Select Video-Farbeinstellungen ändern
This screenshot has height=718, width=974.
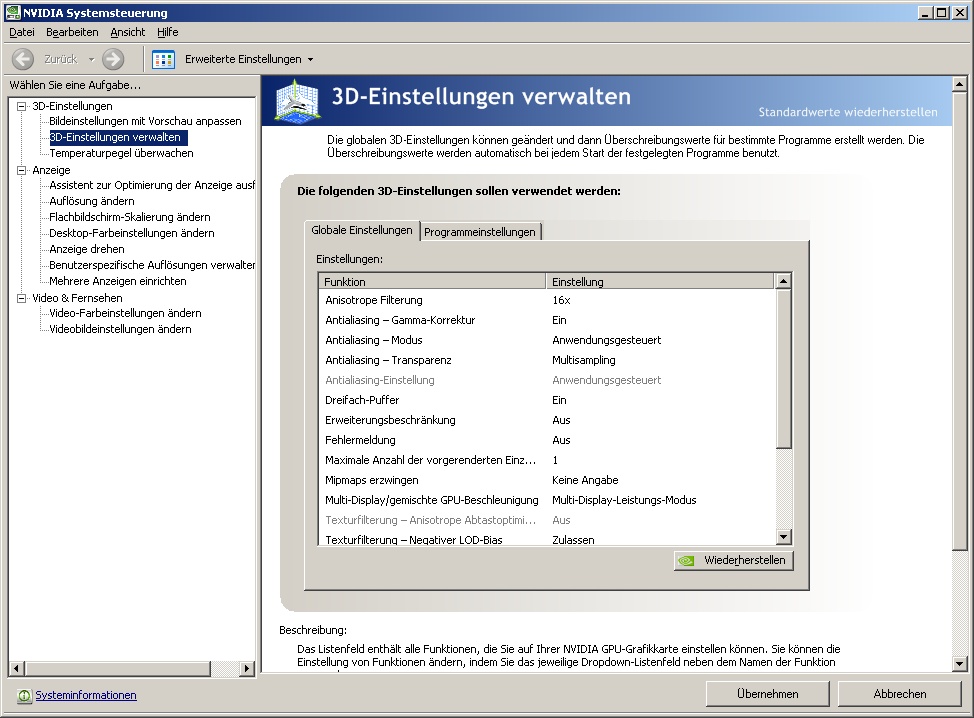click(125, 314)
